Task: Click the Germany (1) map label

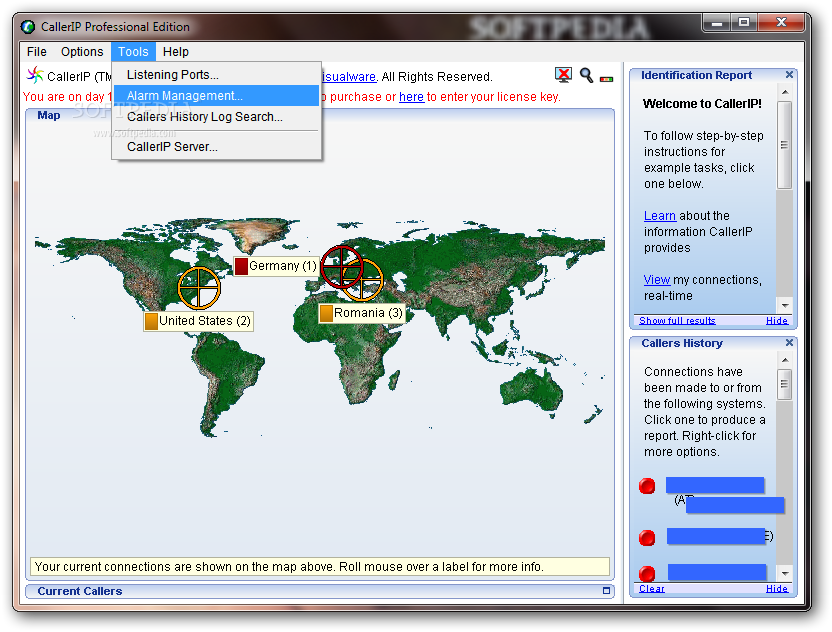Action: point(276,266)
